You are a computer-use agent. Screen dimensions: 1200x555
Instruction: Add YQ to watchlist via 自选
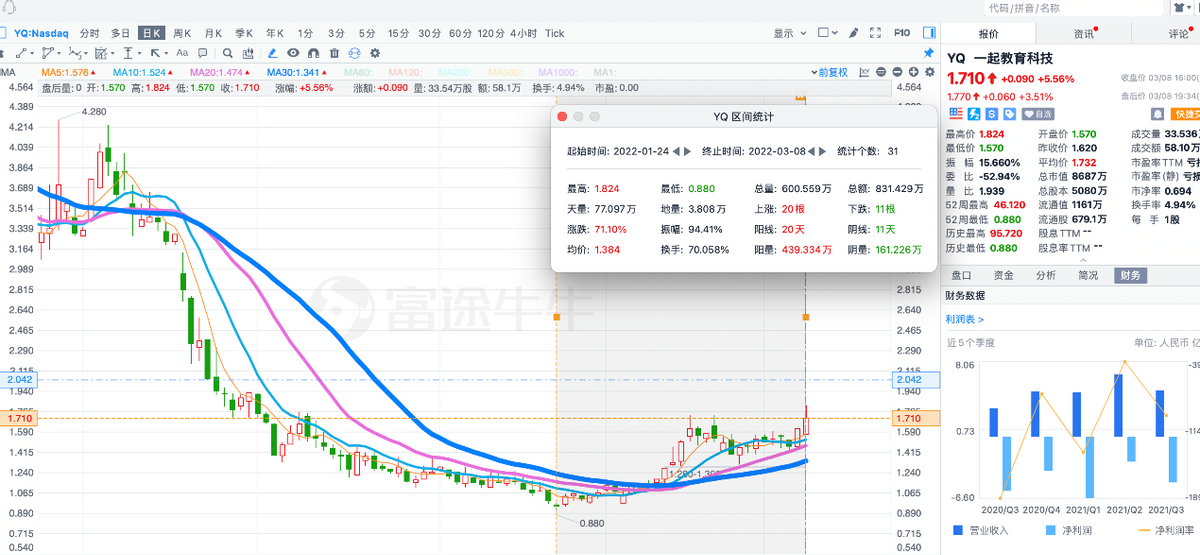click(x=1037, y=113)
